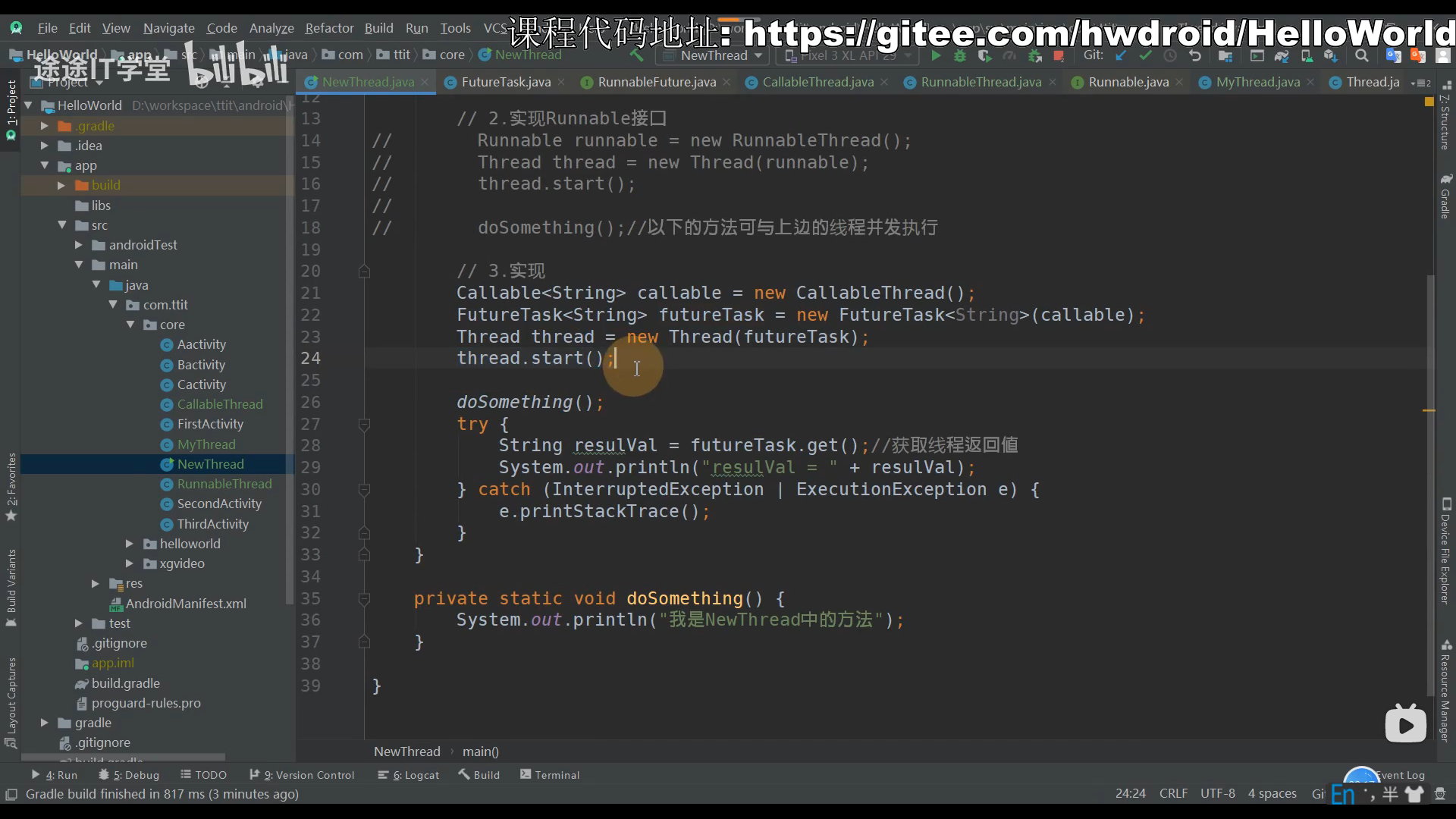Click Git update project arrow
This screenshot has width=1456, height=819.
point(1121,55)
